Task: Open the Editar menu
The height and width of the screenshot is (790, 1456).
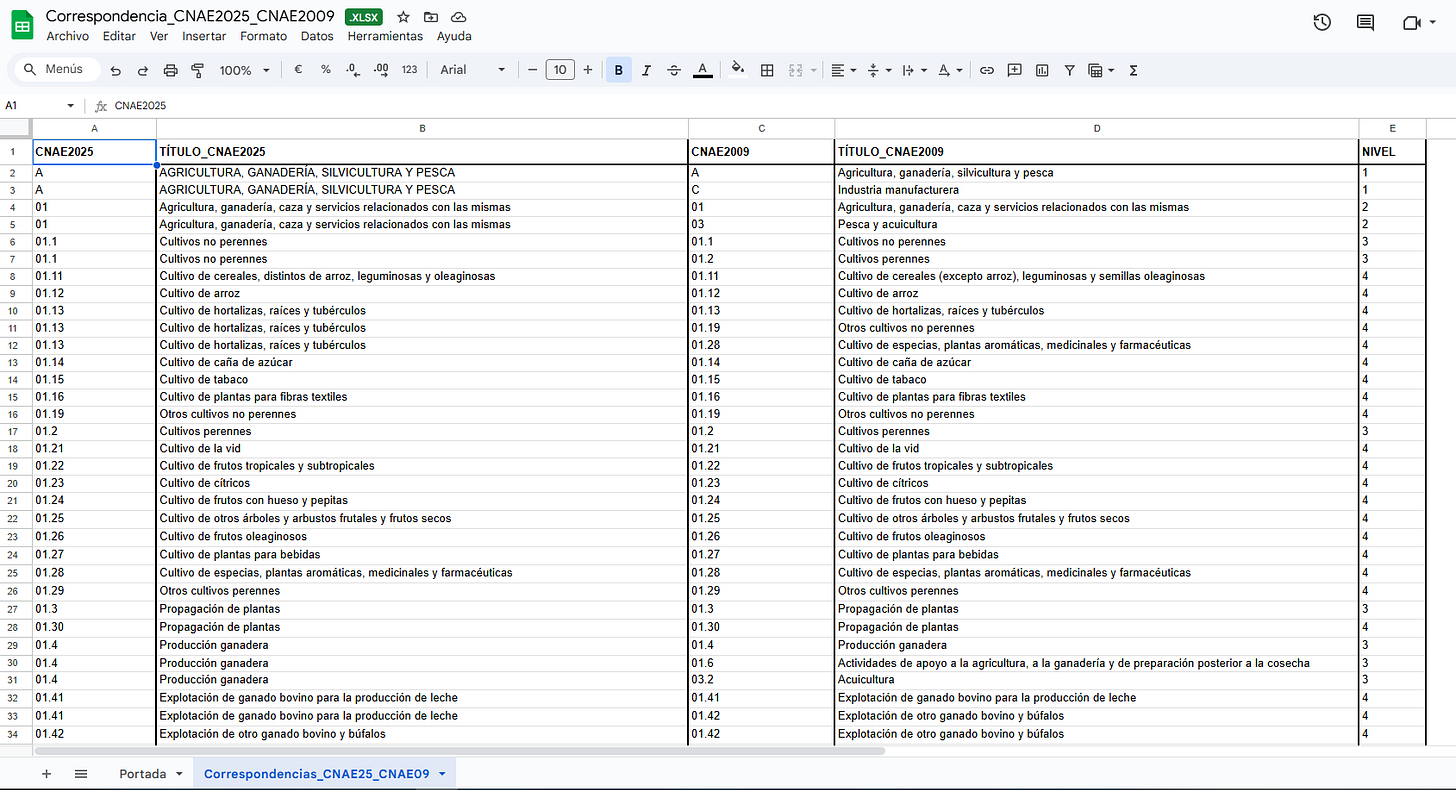Action: click(119, 36)
